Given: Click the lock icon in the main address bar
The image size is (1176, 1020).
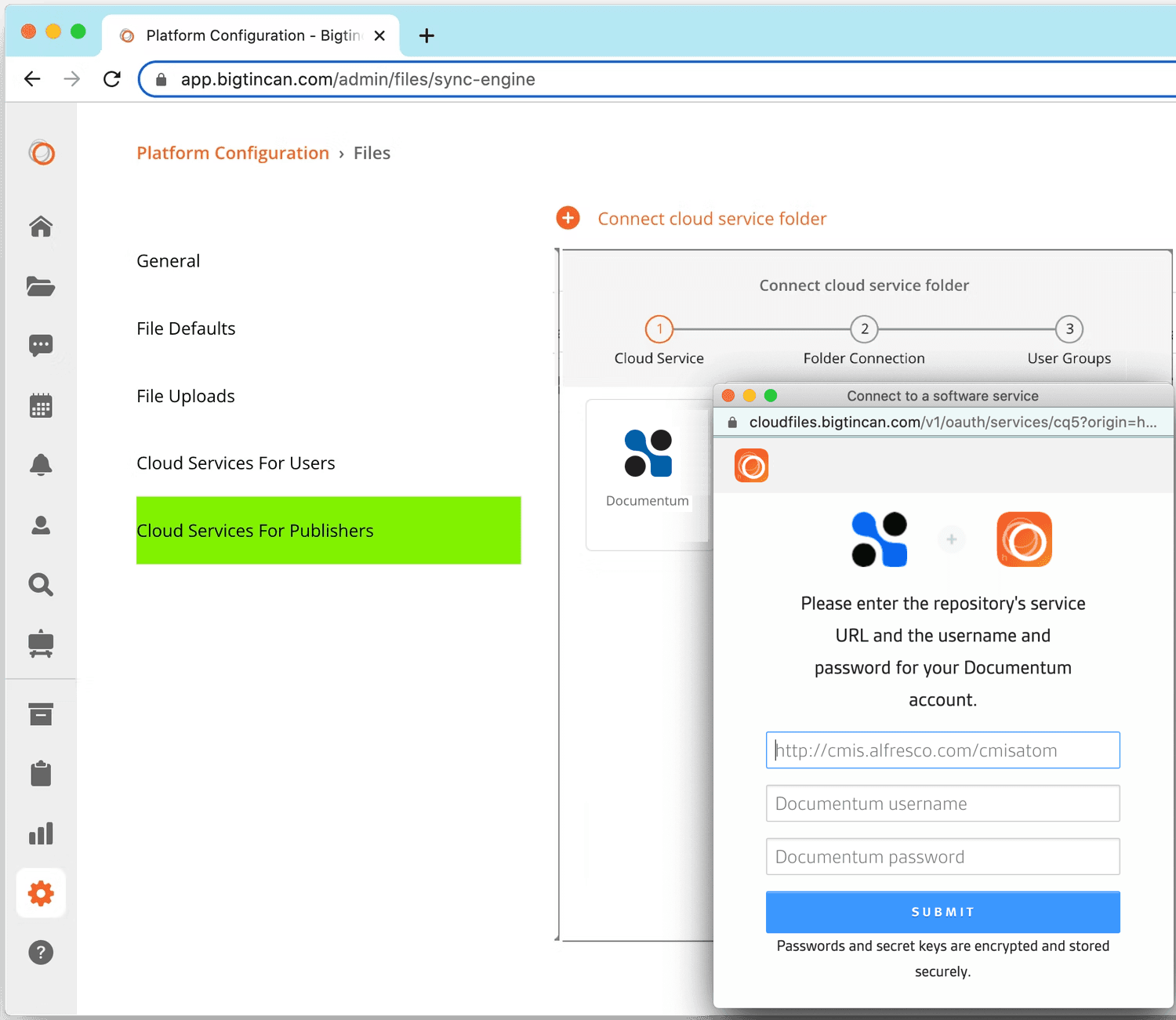Looking at the screenshot, I should [162, 79].
